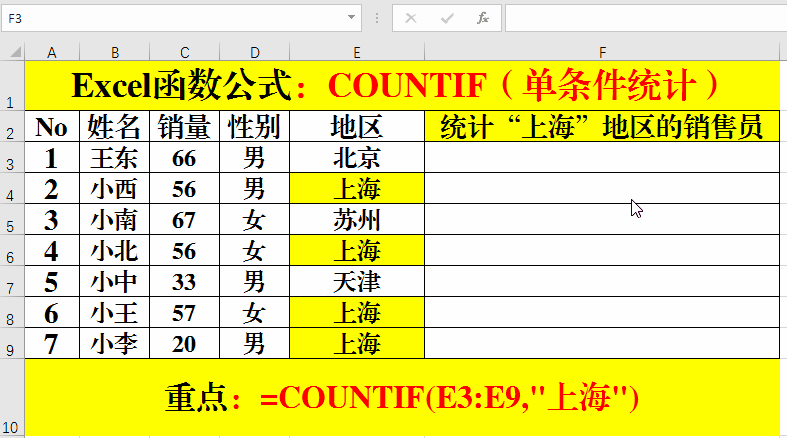Select row 3 header
Screen dimensions: 787x438
pyautogui.click(x=12, y=157)
